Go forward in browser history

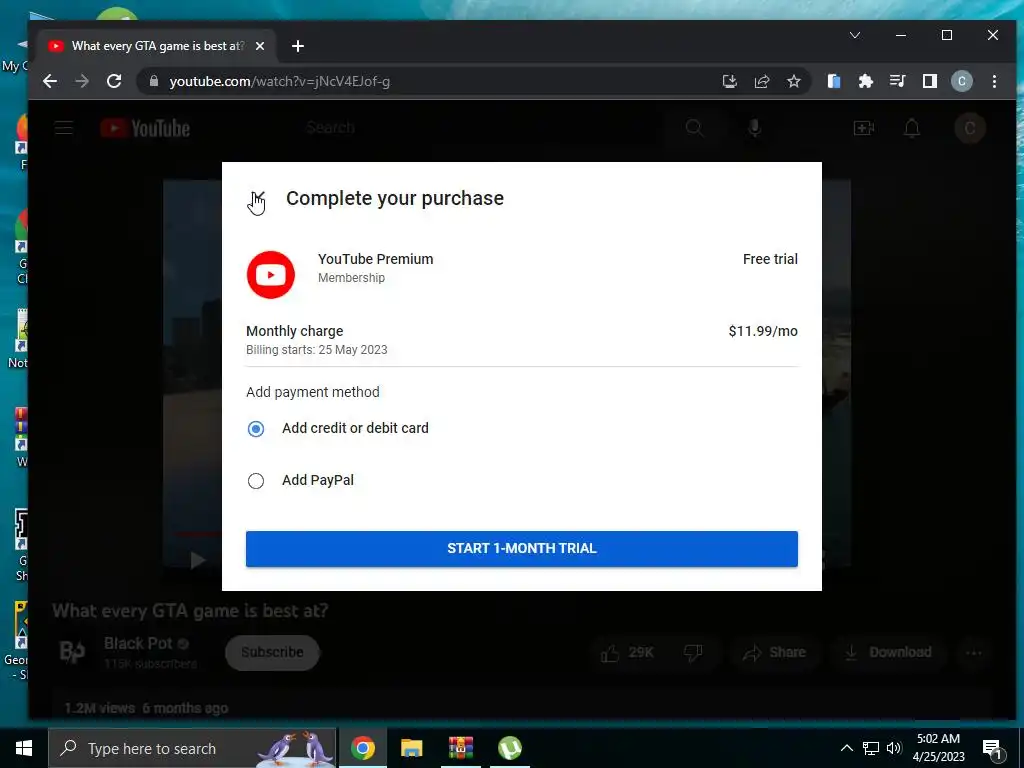coord(82,82)
